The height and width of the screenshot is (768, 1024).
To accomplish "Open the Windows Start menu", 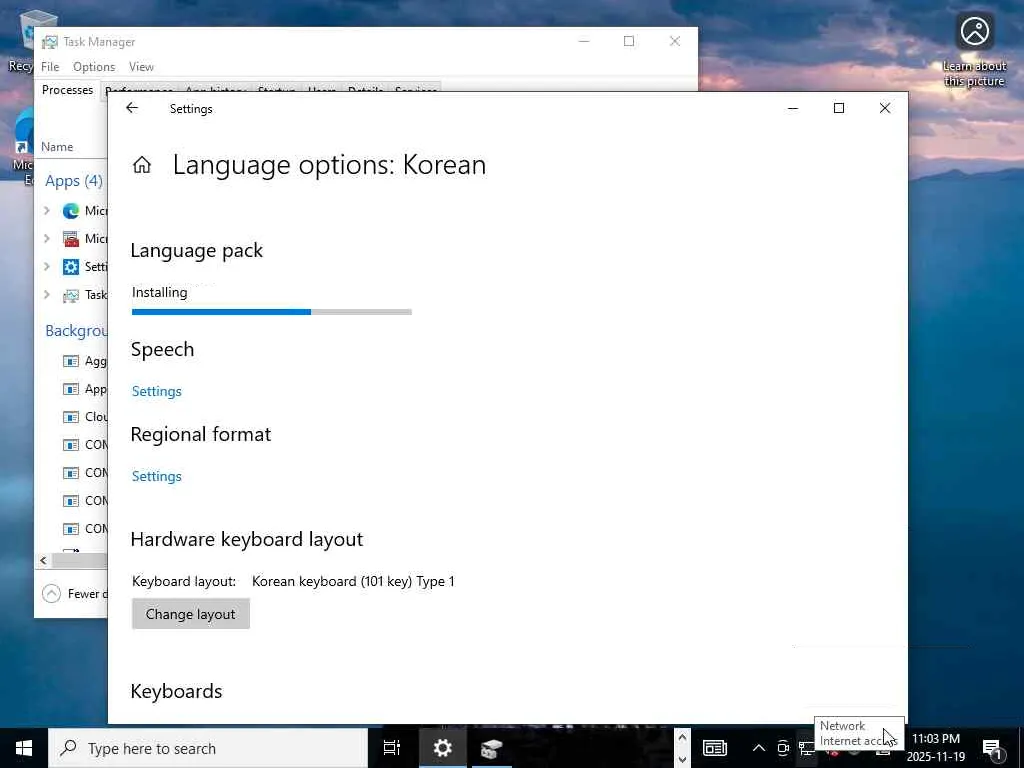I will click(x=24, y=748).
